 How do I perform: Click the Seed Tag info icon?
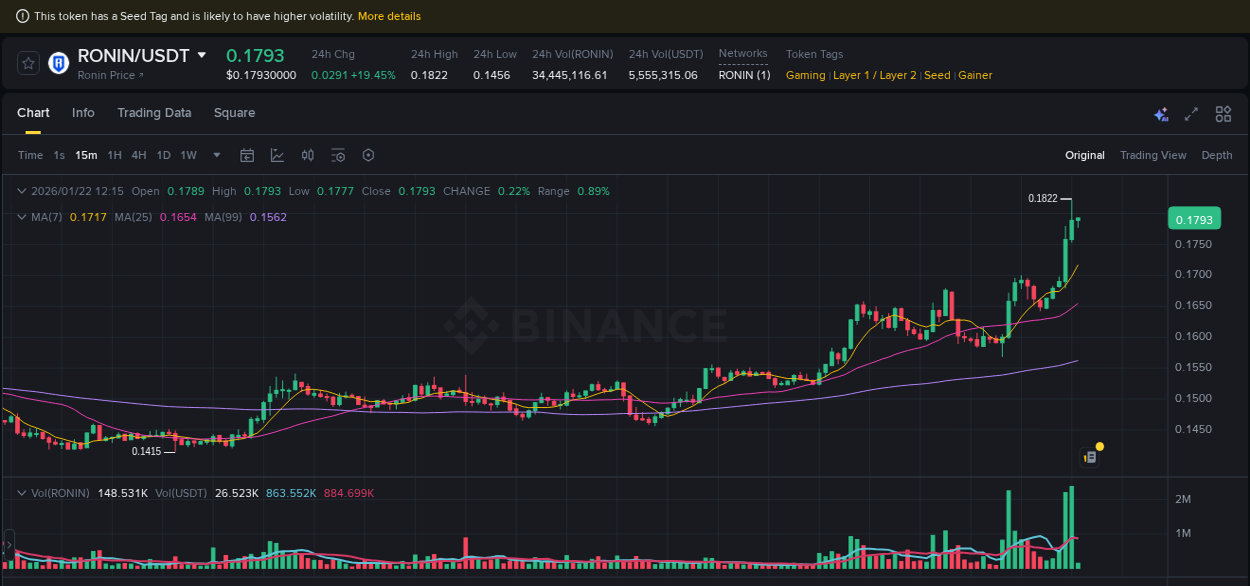click(x=22, y=16)
